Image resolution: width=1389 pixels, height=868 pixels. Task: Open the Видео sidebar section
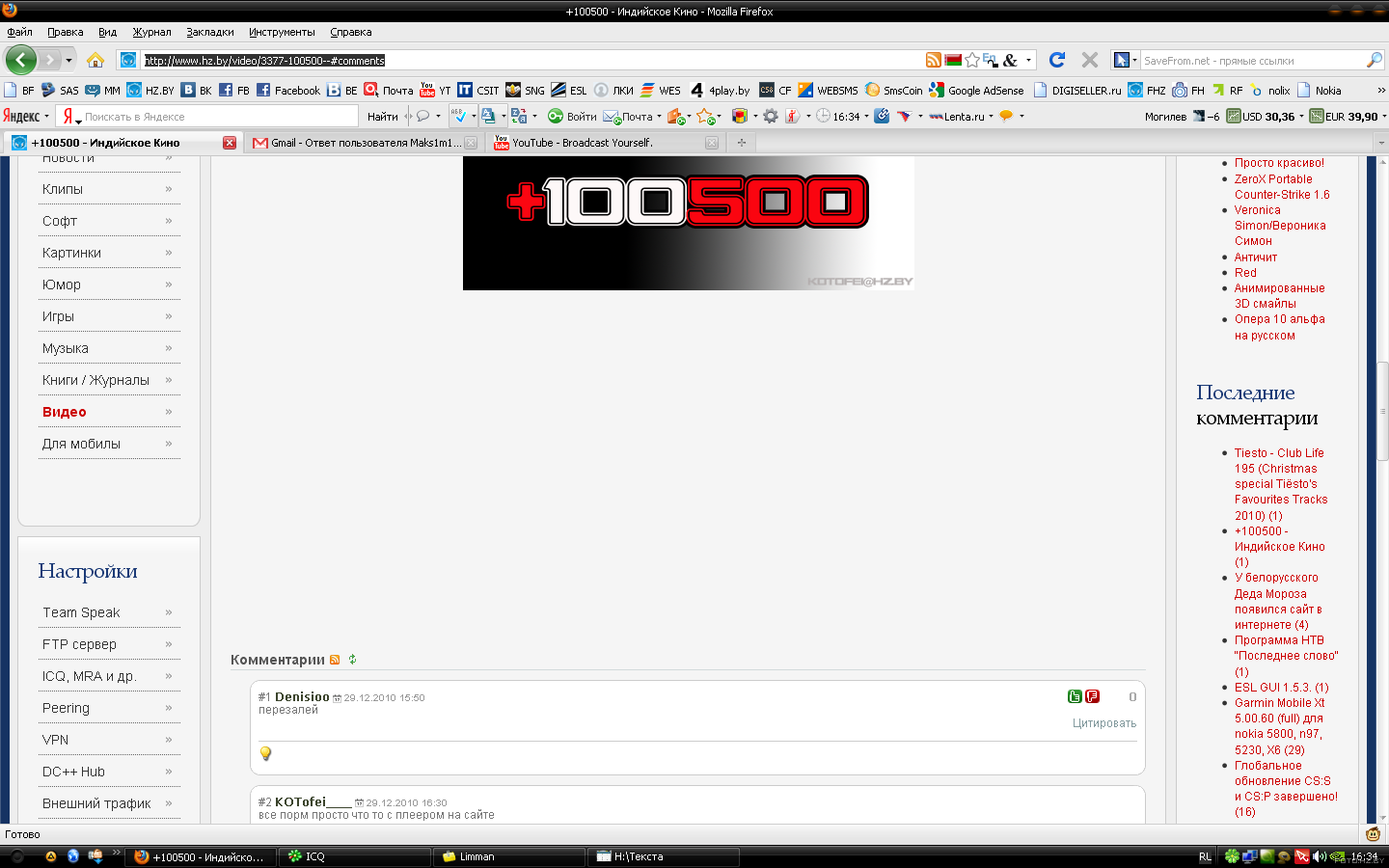[x=65, y=412]
